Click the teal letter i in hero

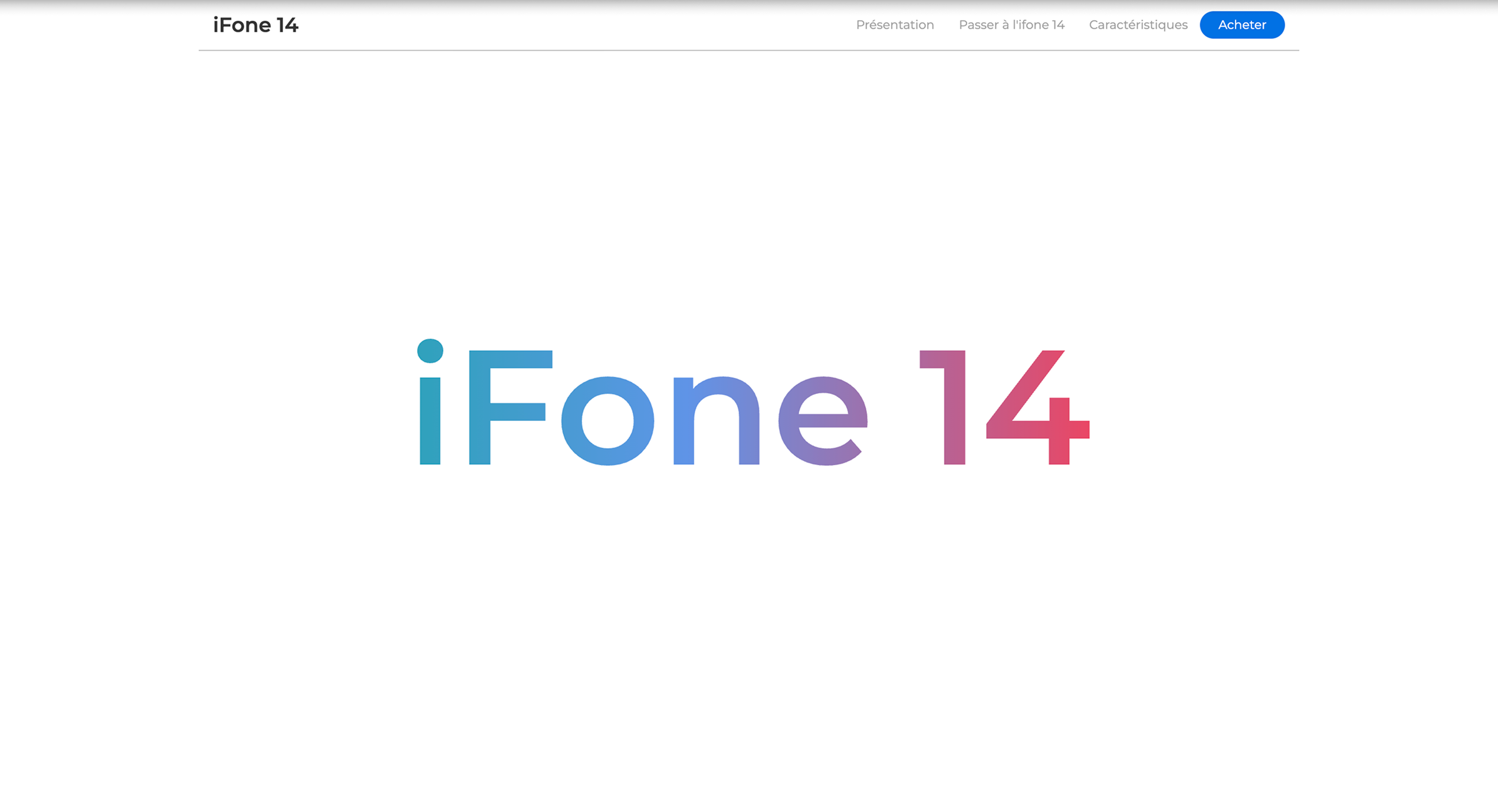[430, 421]
